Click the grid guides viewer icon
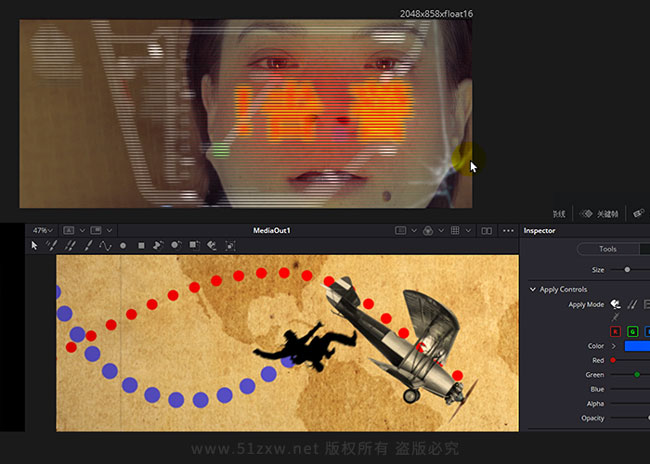The image size is (650, 464). [455, 231]
